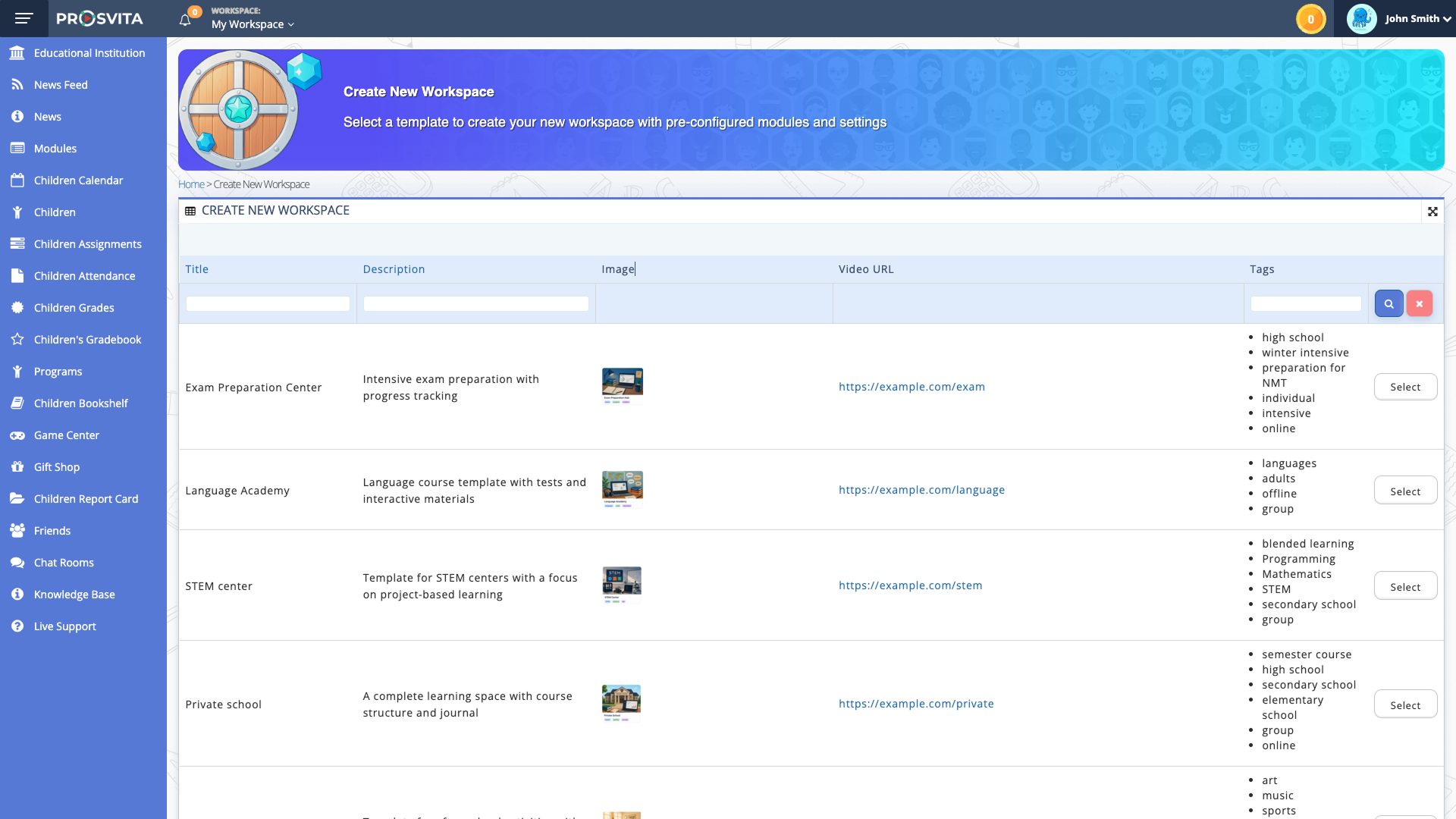Click the gold coin balance icon

click(x=1310, y=19)
